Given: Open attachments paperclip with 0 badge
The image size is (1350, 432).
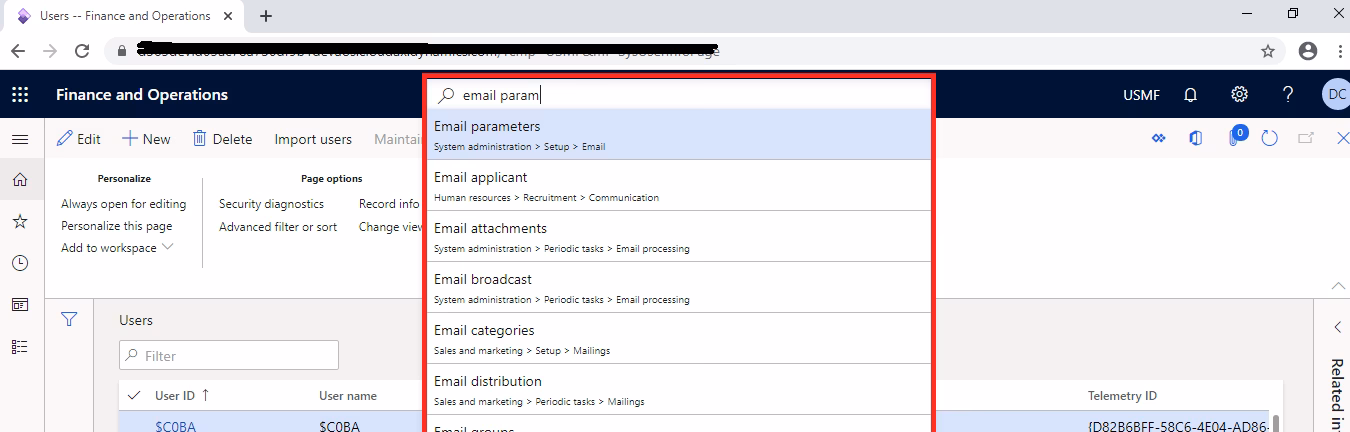Looking at the screenshot, I should coord(1236,137).
